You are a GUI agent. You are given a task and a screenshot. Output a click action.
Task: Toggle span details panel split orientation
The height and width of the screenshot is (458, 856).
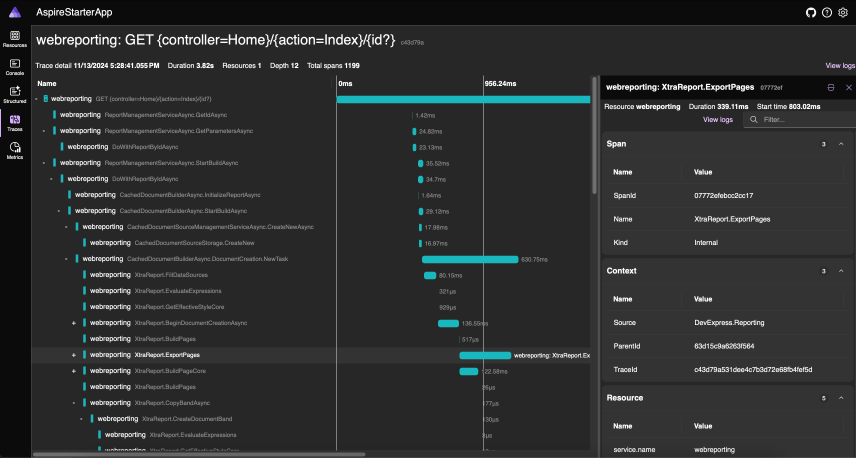[831, 88]
